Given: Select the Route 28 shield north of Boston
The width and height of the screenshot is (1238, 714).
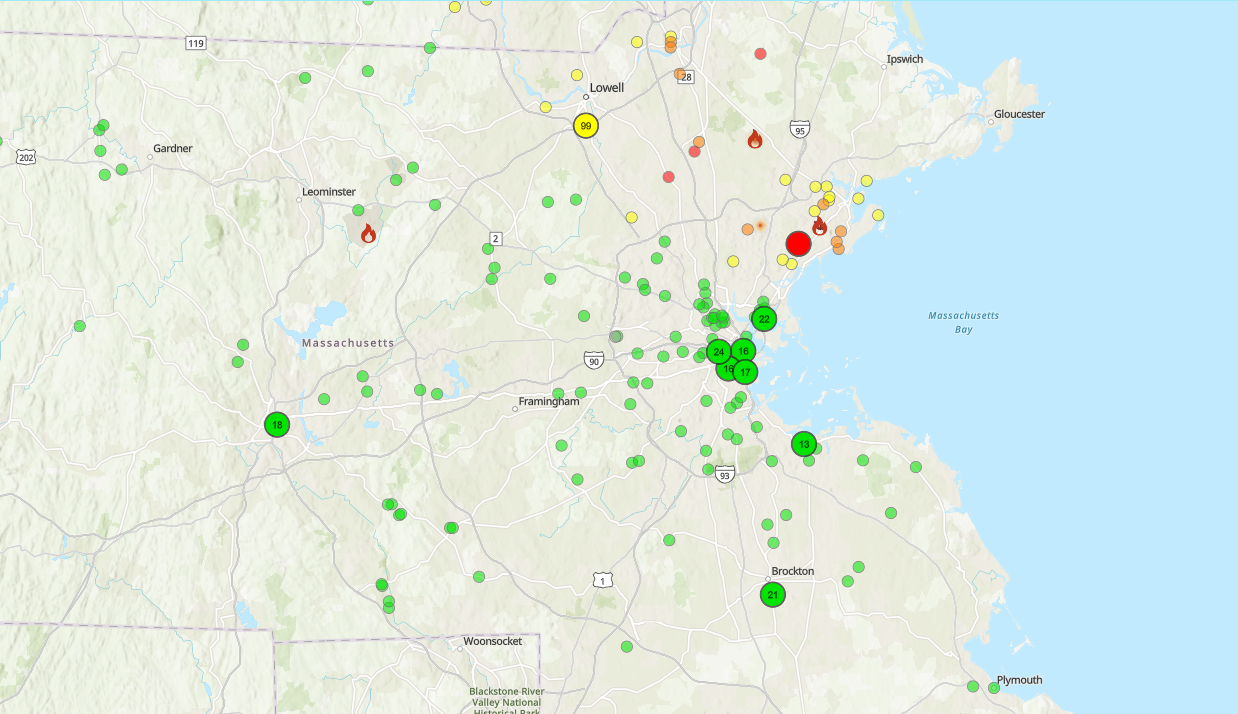Looking at the screenshot, I should tap(686, 75).
